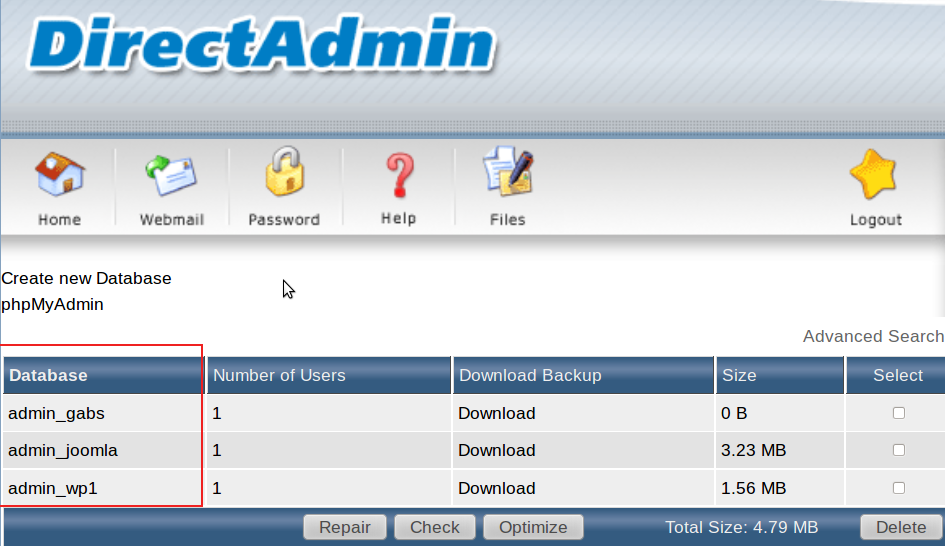This screenshot has height=546, width=945.
Task: Click the Logout star icon
Action: pos(874,174)
